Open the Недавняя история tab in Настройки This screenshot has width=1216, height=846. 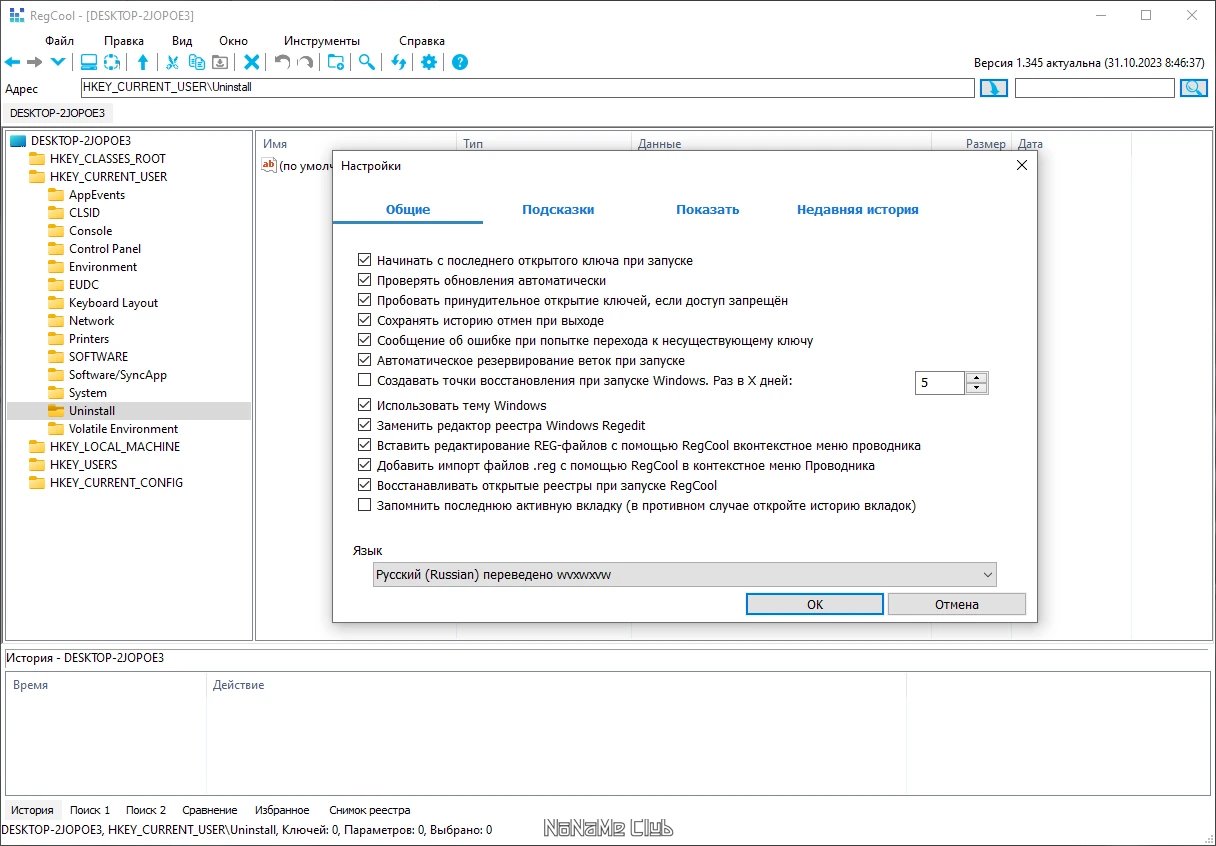(x=857, y=210)
